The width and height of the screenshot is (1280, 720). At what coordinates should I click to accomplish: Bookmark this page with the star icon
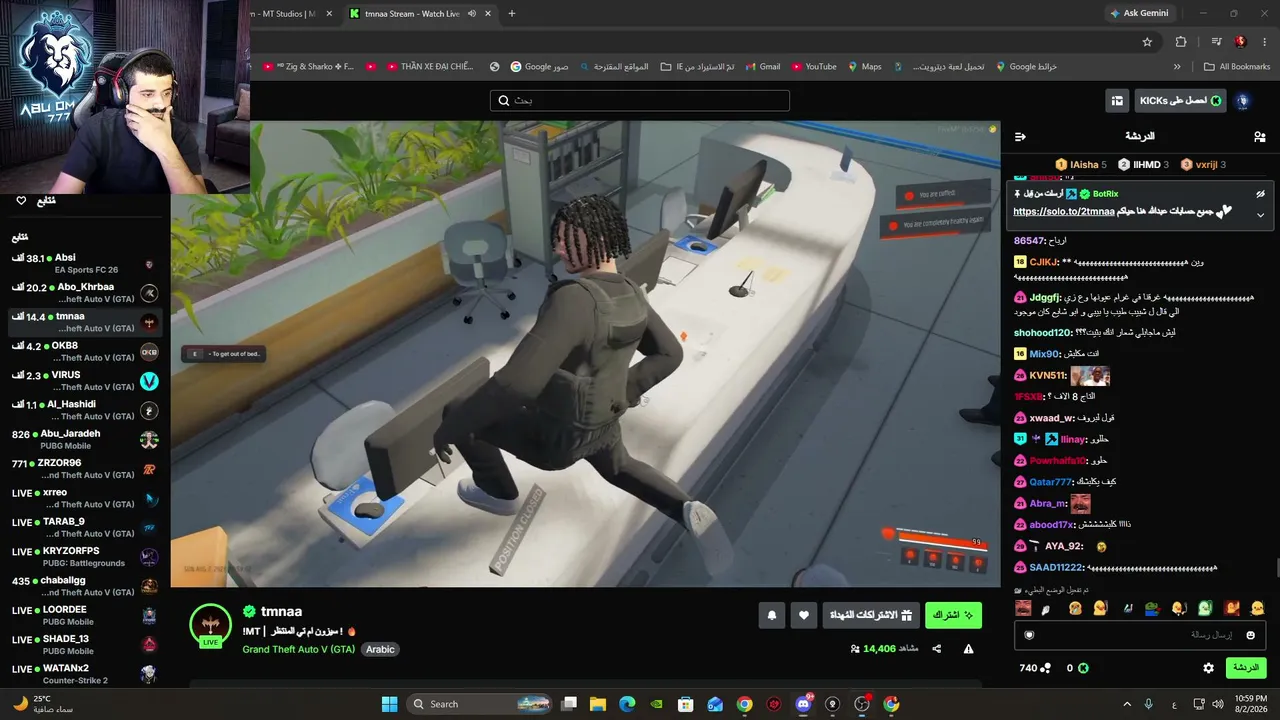click(1147, 42)
